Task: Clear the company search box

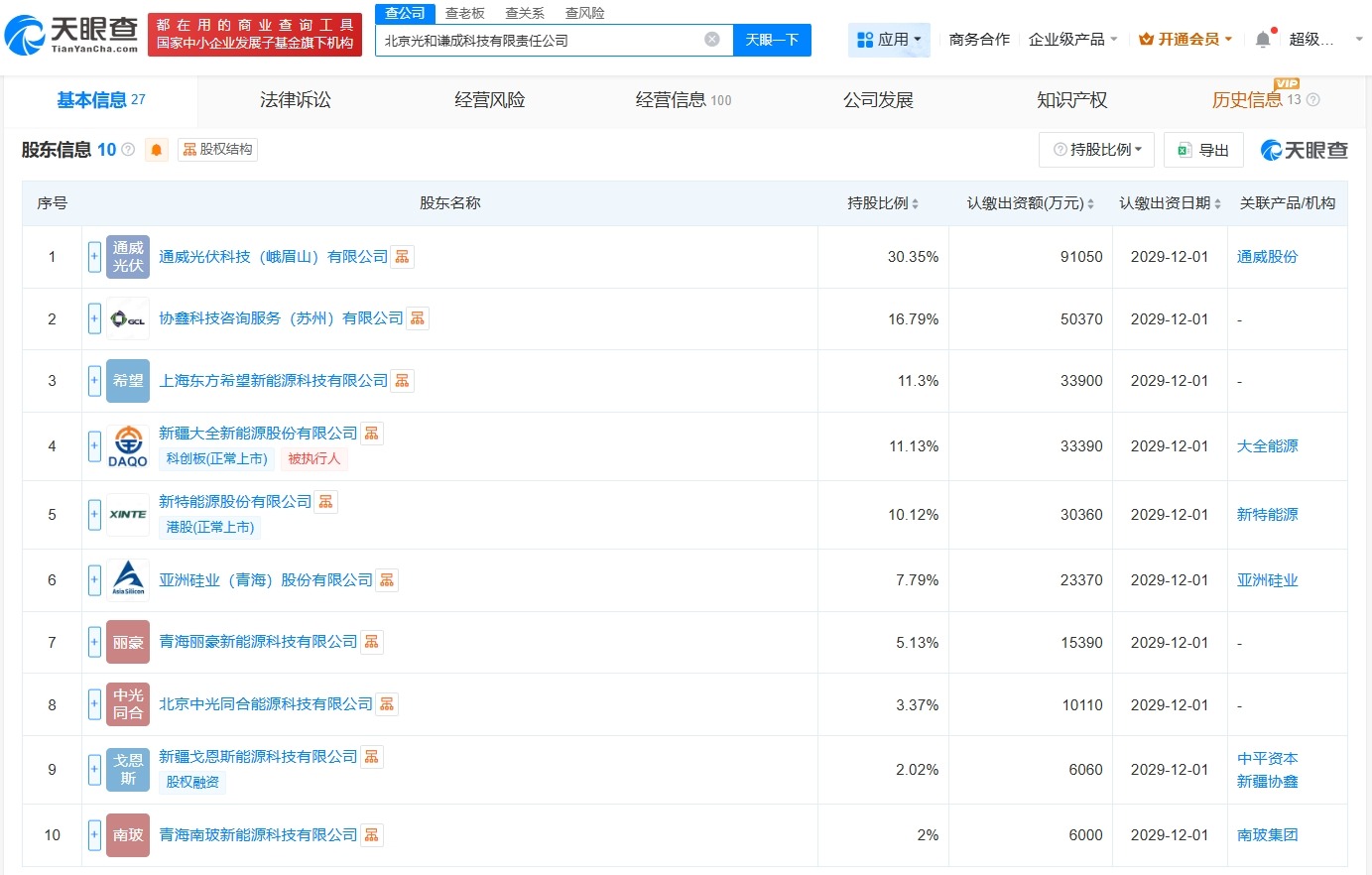Action: [x=710, y=38]
